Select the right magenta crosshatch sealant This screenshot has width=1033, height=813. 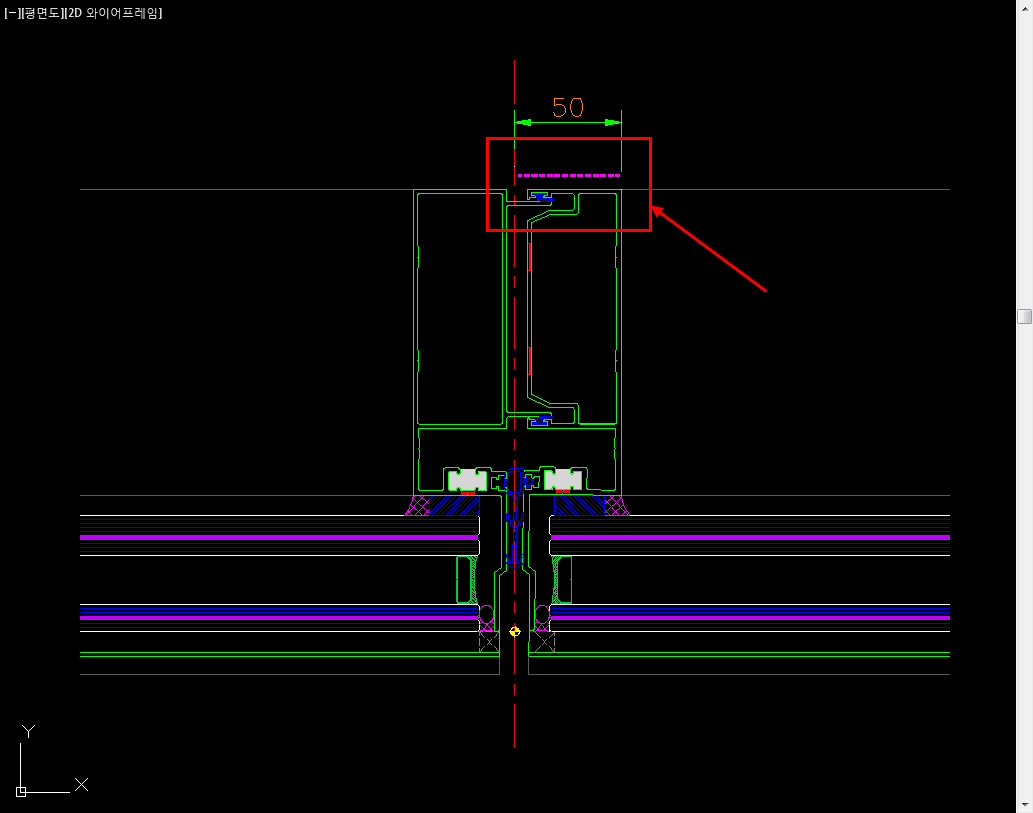coord(613,505)
